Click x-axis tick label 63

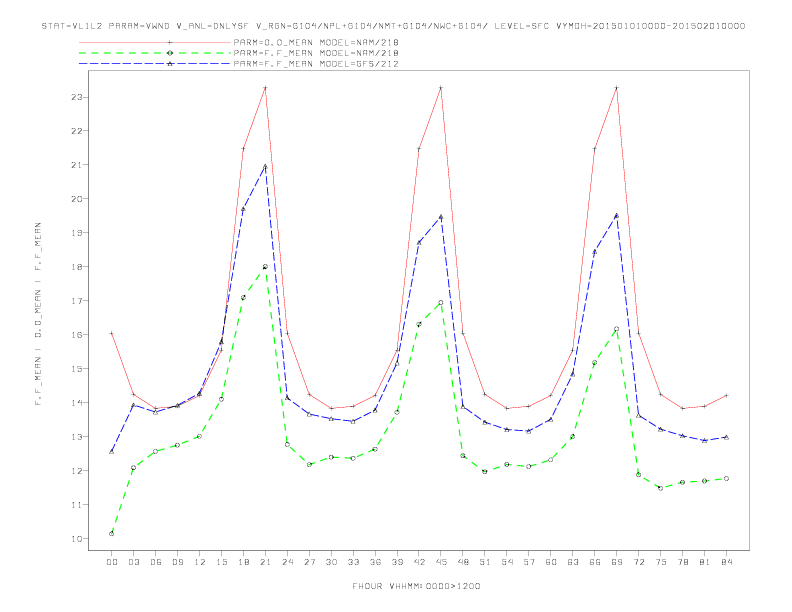(x=573, y=562)
